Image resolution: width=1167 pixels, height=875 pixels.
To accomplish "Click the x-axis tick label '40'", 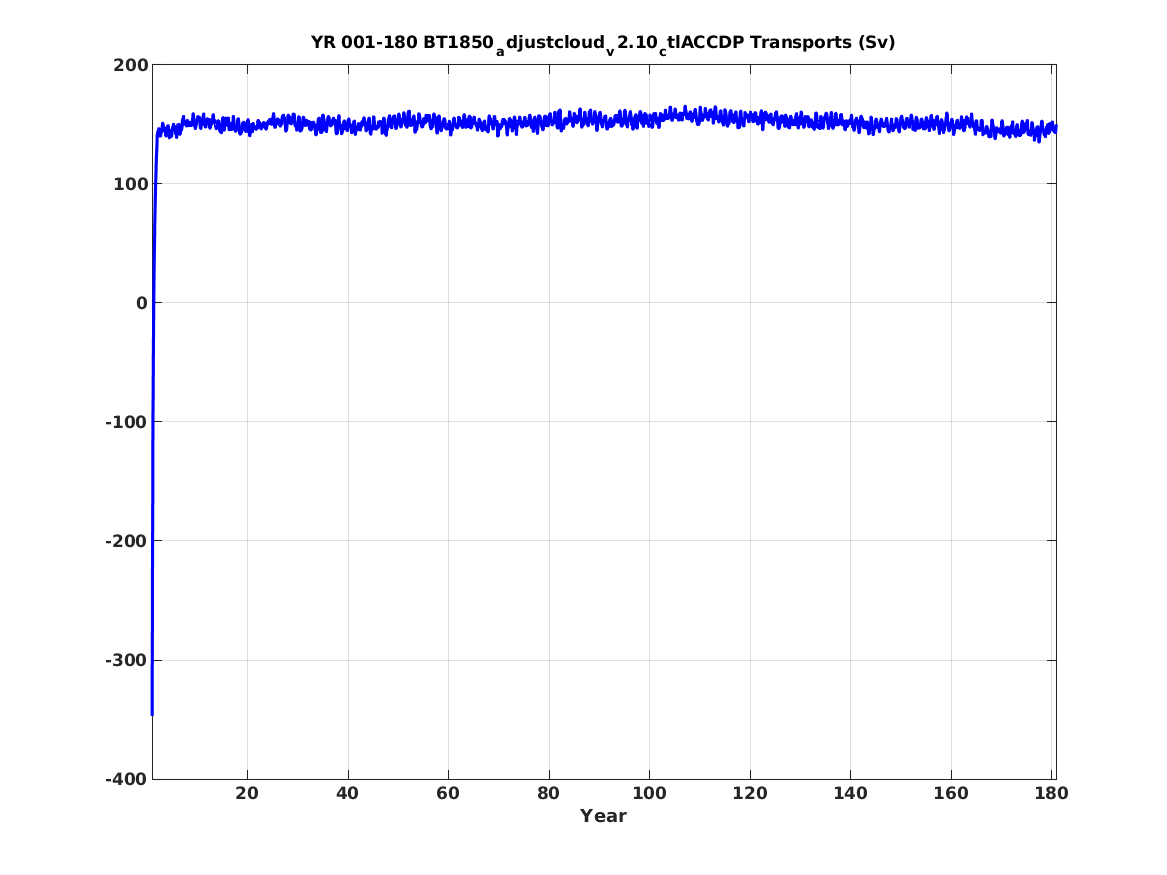I will click(348, 793).
